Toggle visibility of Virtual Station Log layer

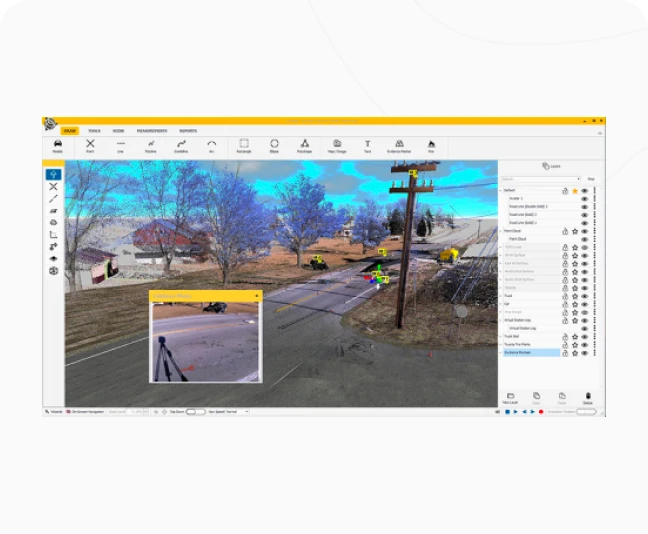[x=584, y=321]
